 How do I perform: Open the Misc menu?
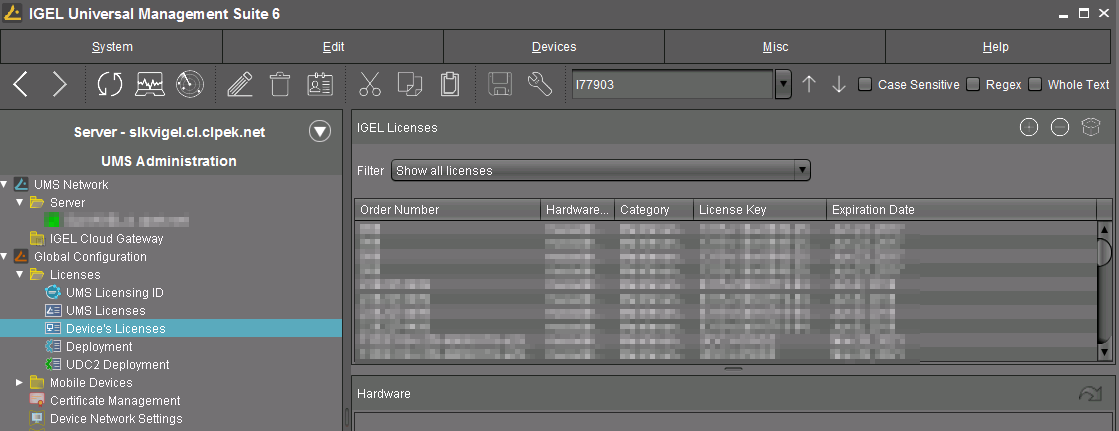click(775, 47)
